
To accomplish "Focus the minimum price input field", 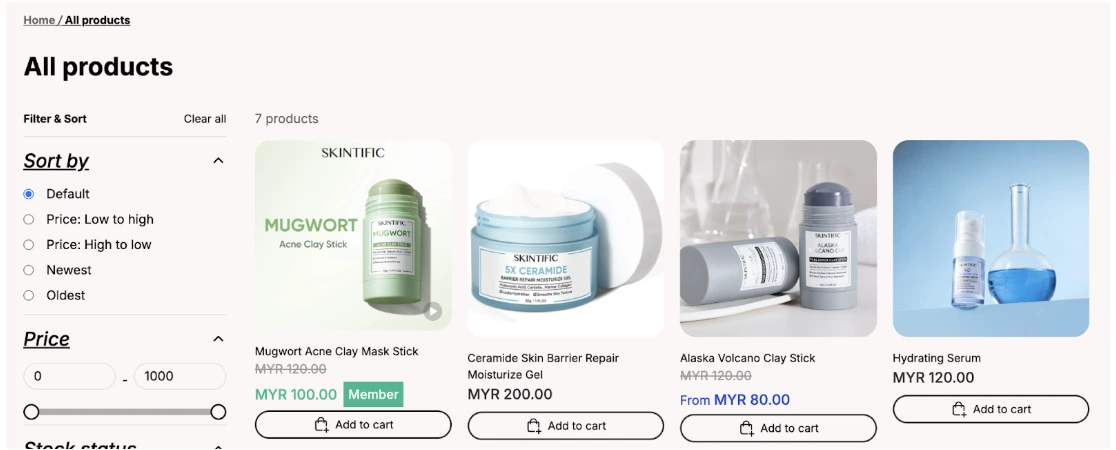I will 69,377.
